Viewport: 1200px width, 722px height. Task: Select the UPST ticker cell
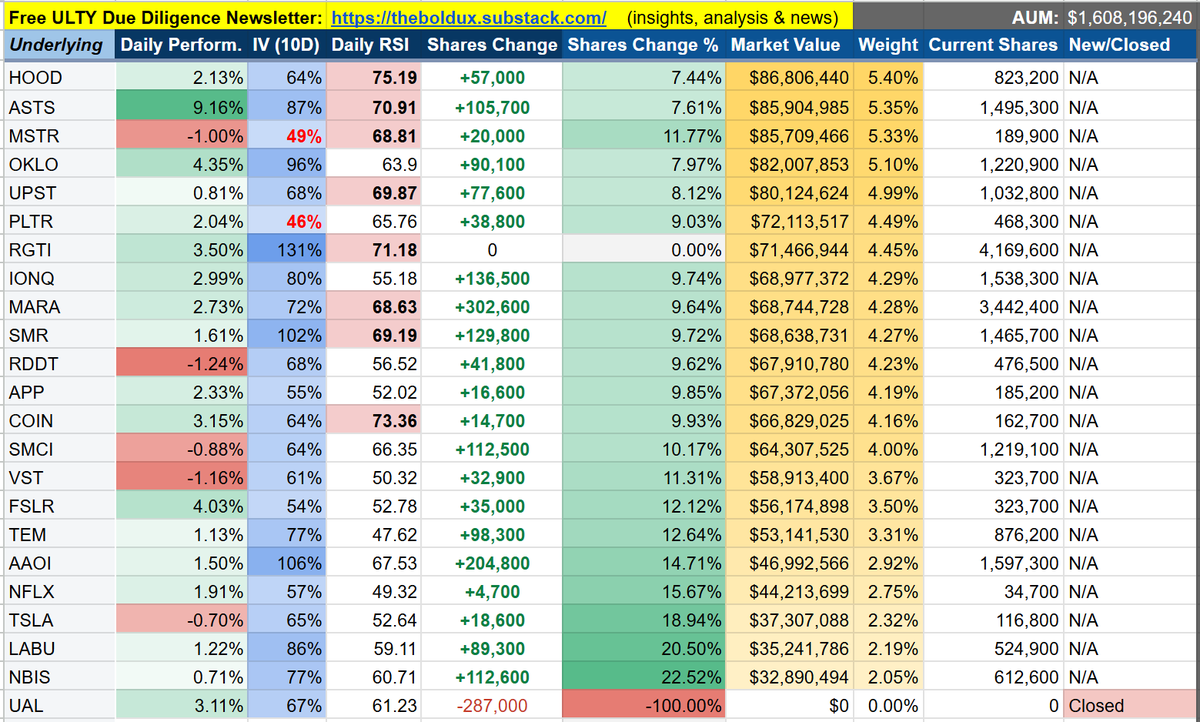click(57, 192)
